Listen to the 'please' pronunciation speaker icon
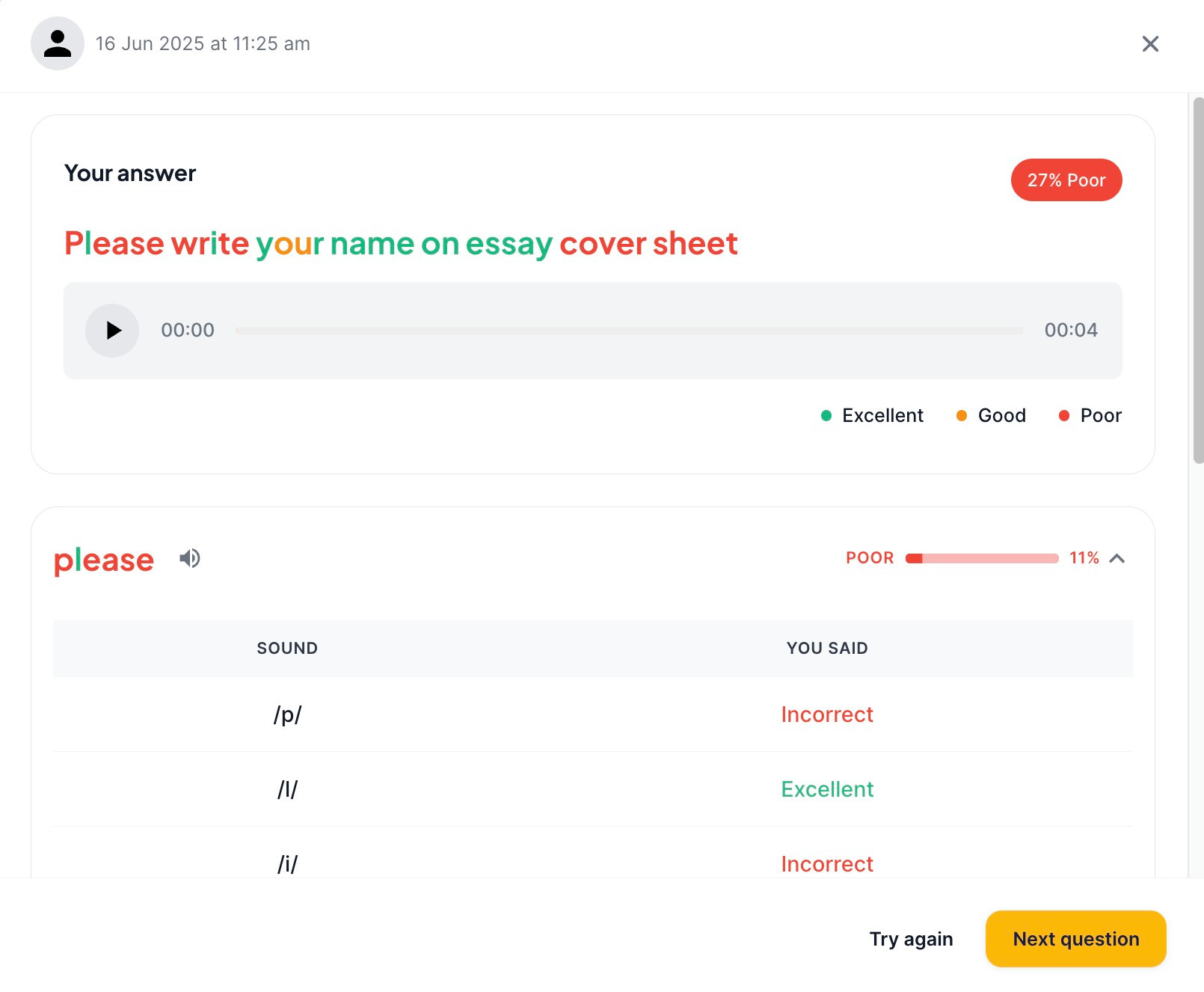Viewport: 1204px width, 992px height. coord(190,558)
